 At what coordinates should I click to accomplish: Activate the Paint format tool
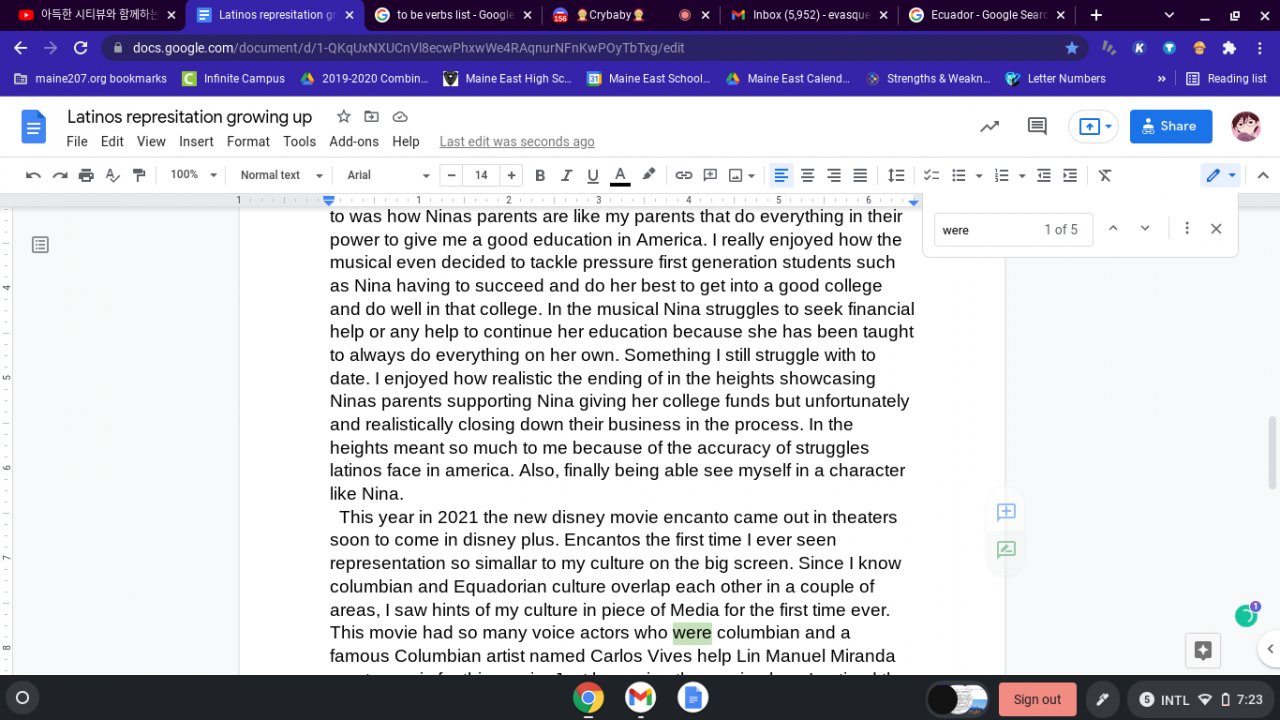(139, 175)
